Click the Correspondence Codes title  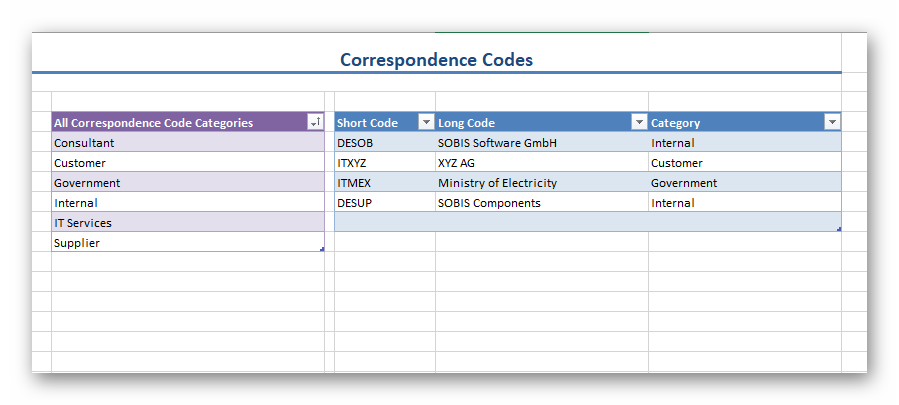pos(436,60)
